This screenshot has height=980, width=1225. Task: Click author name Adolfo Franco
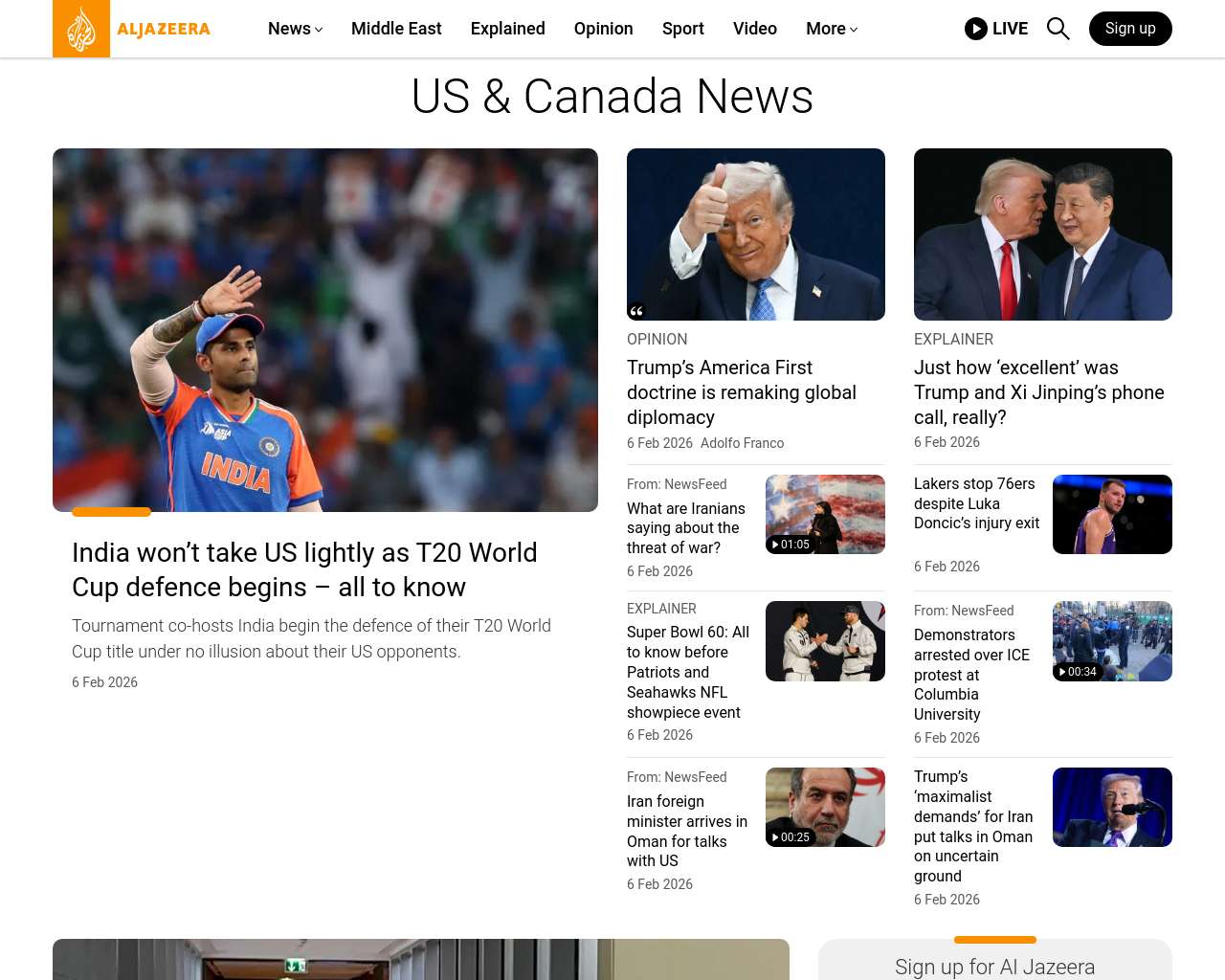(x=742, y=443)
